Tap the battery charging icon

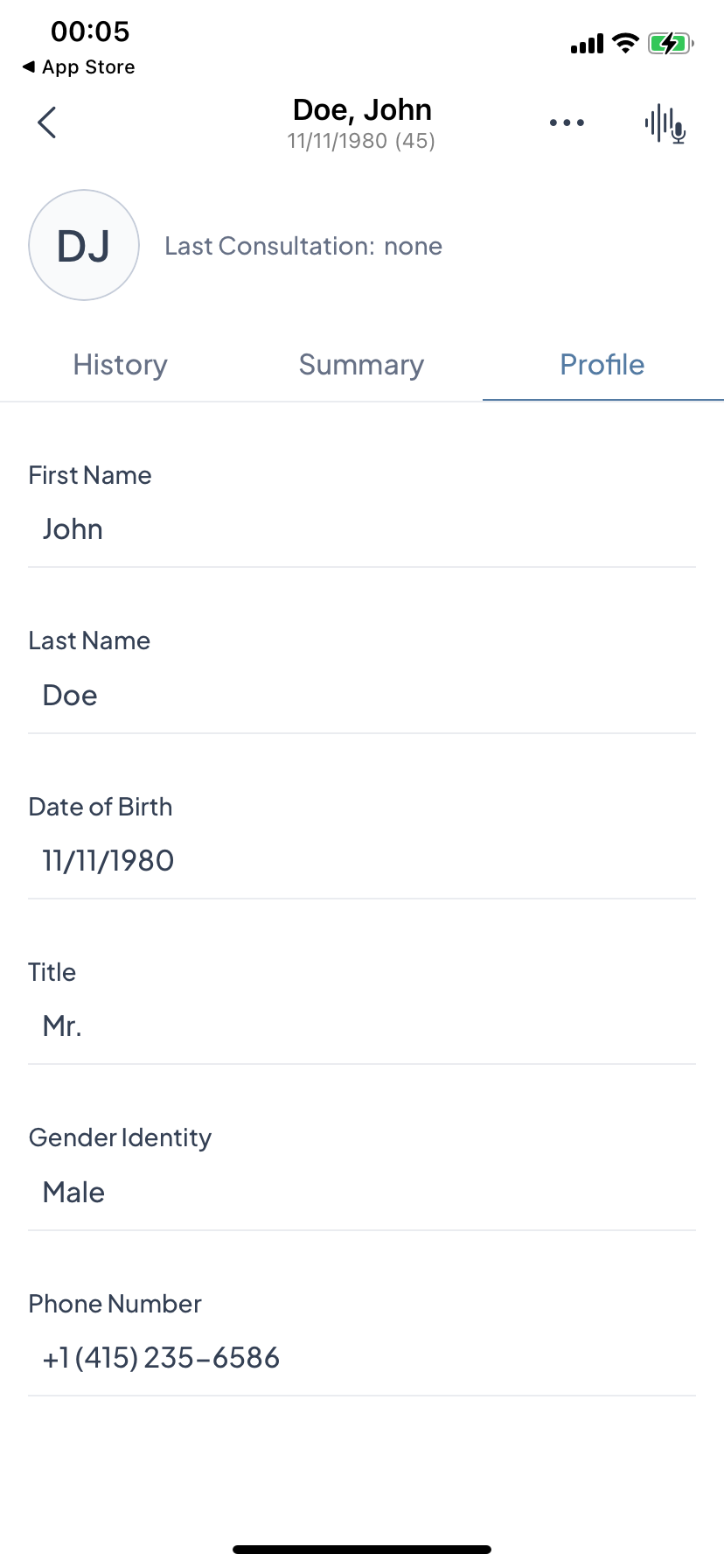coord(670,43)
